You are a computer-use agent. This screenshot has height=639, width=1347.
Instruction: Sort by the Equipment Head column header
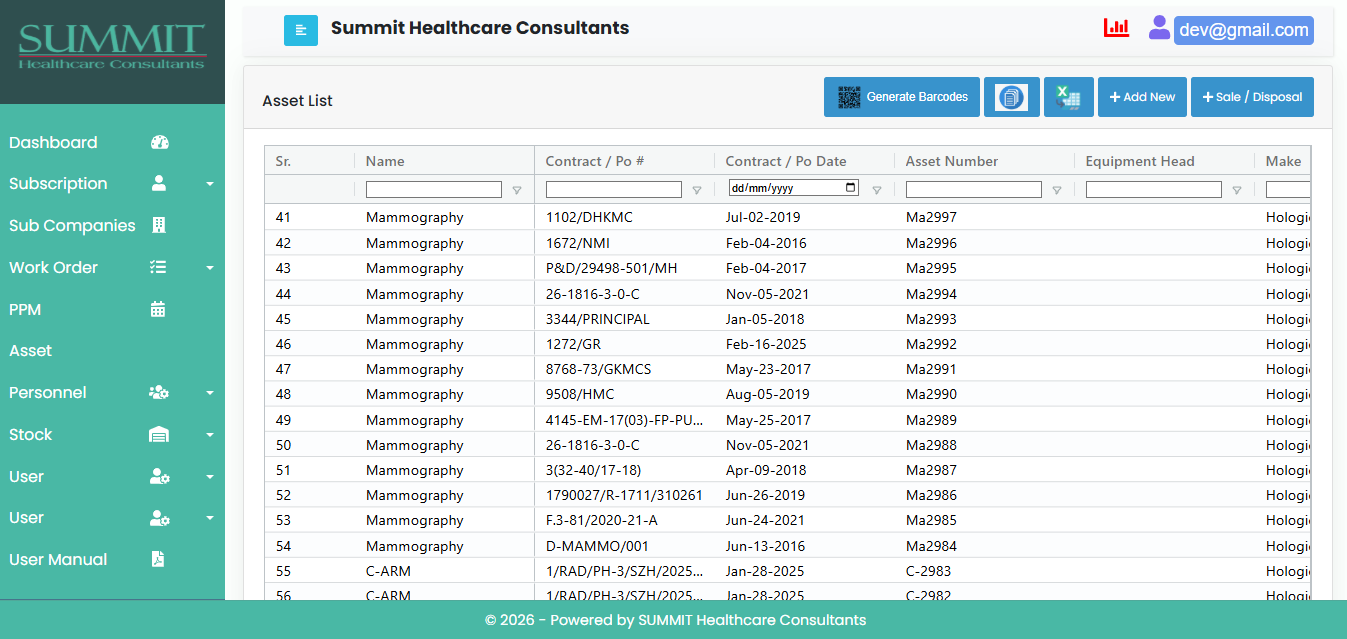click(x=1140, y=161)
